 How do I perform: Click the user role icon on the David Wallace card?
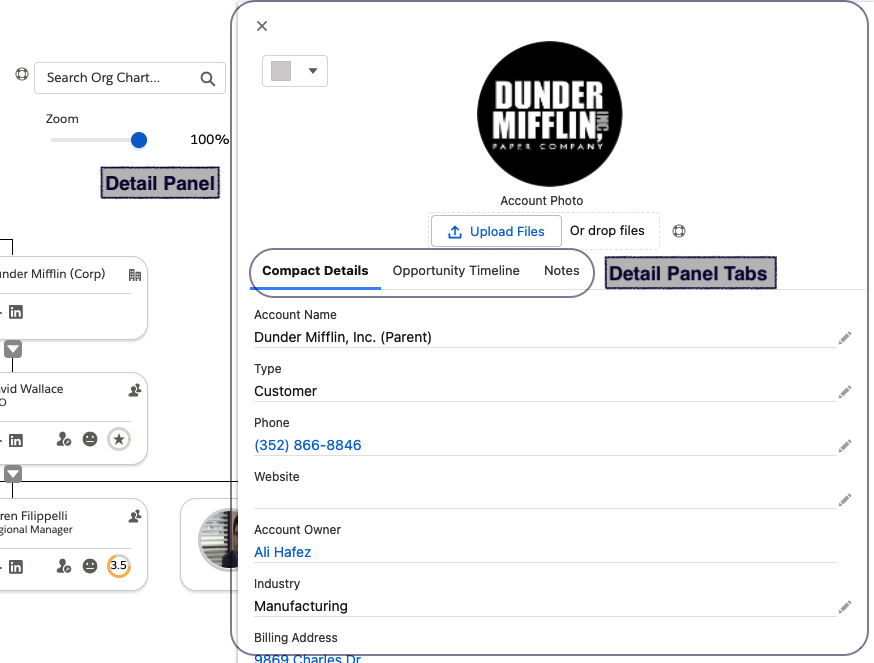[64, 439]
